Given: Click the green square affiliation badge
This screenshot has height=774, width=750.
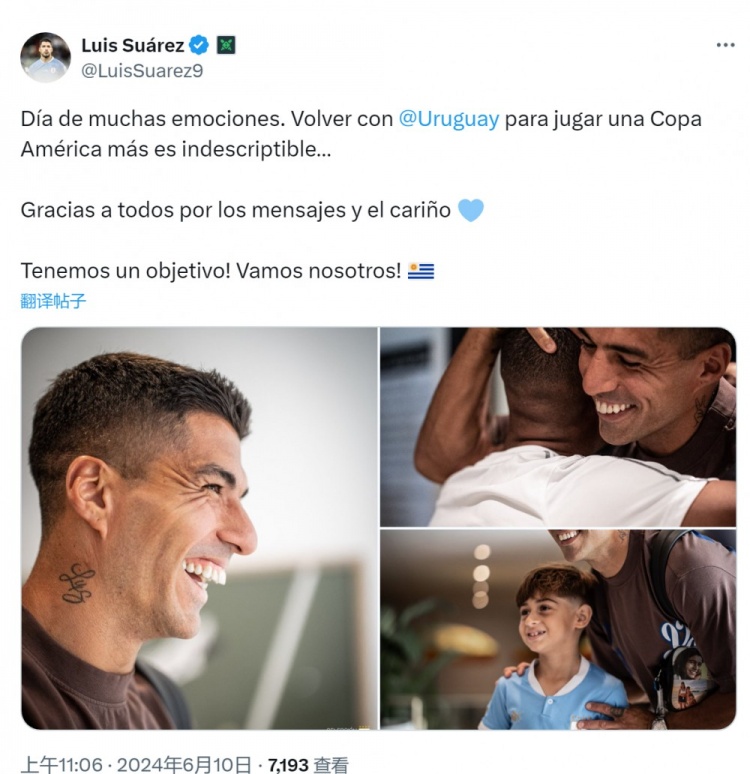Looking at the screenshot, I should click(x=226, y=45).
